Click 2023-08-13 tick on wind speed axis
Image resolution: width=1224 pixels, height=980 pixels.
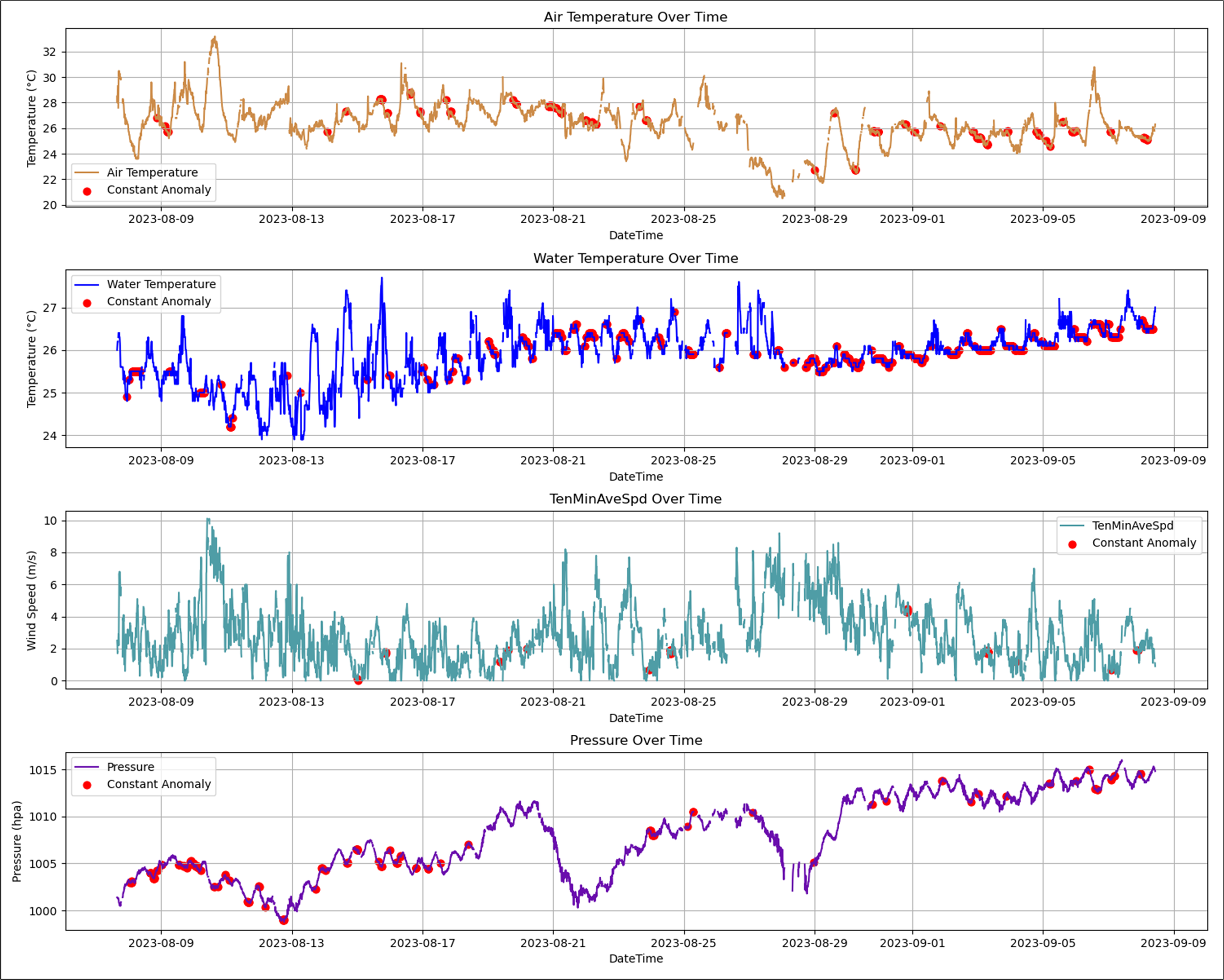(x=291, y=701)
